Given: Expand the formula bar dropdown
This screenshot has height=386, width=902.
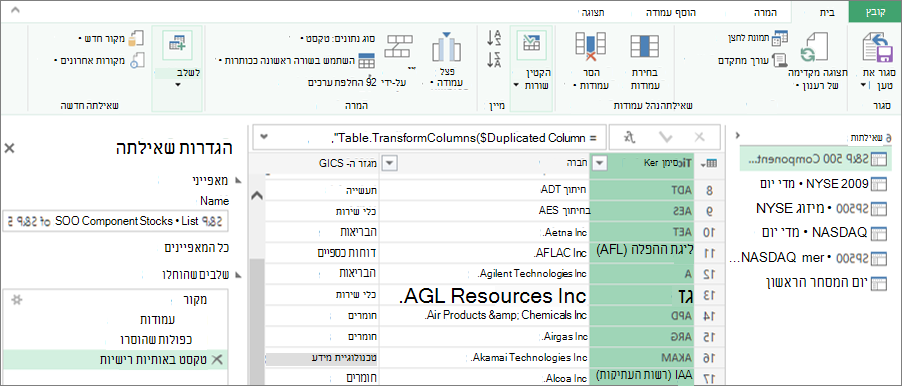Looking at the screenshot, I should (x=264, y=137).
